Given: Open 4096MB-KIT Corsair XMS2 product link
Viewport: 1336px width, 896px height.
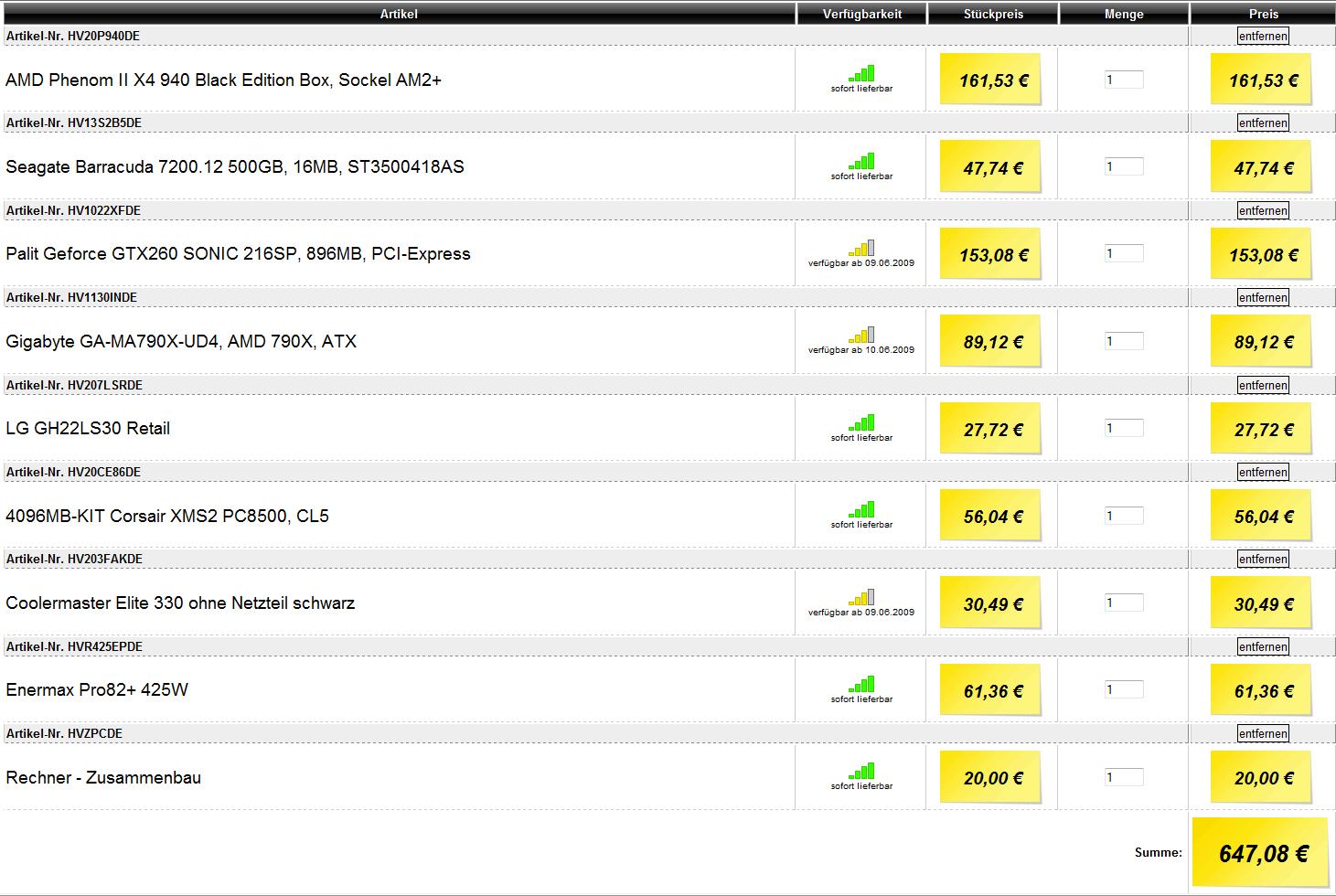Looking at the screenshot, I should pyautogui.click(x=167, y=516).
